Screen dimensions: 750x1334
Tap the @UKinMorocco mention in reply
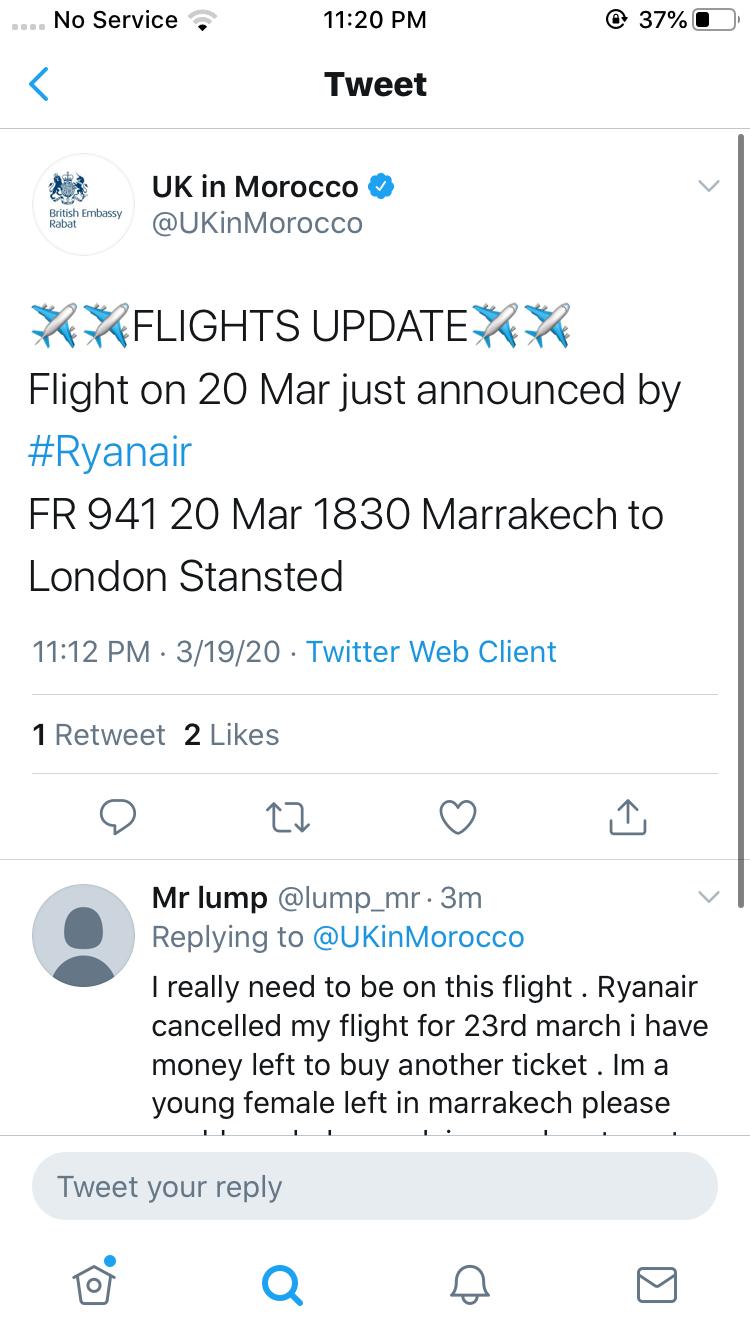418,937
